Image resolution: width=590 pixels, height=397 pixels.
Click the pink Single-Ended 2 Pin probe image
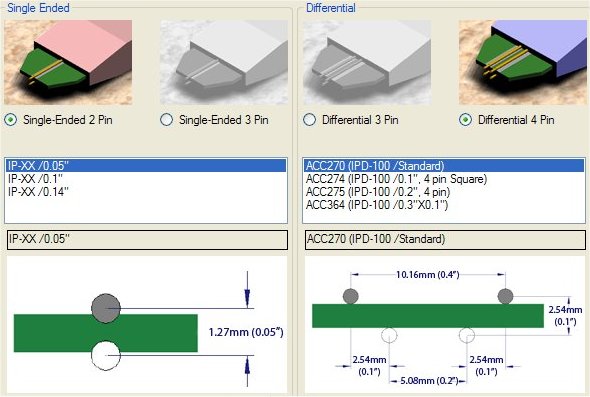coord(68,62)
